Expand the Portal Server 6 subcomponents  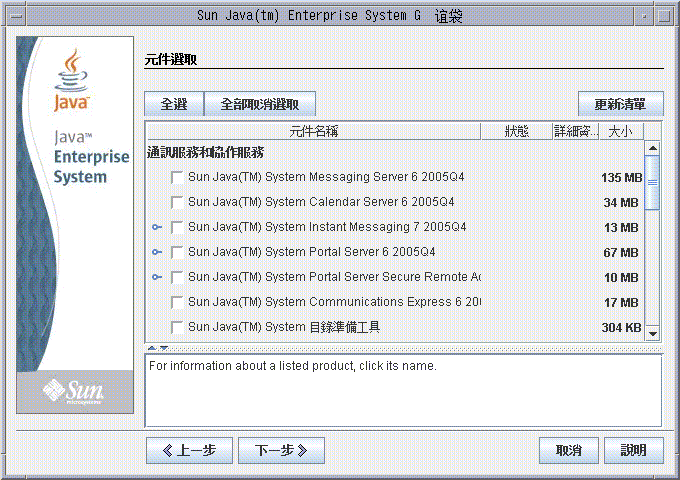click(157, 252)
